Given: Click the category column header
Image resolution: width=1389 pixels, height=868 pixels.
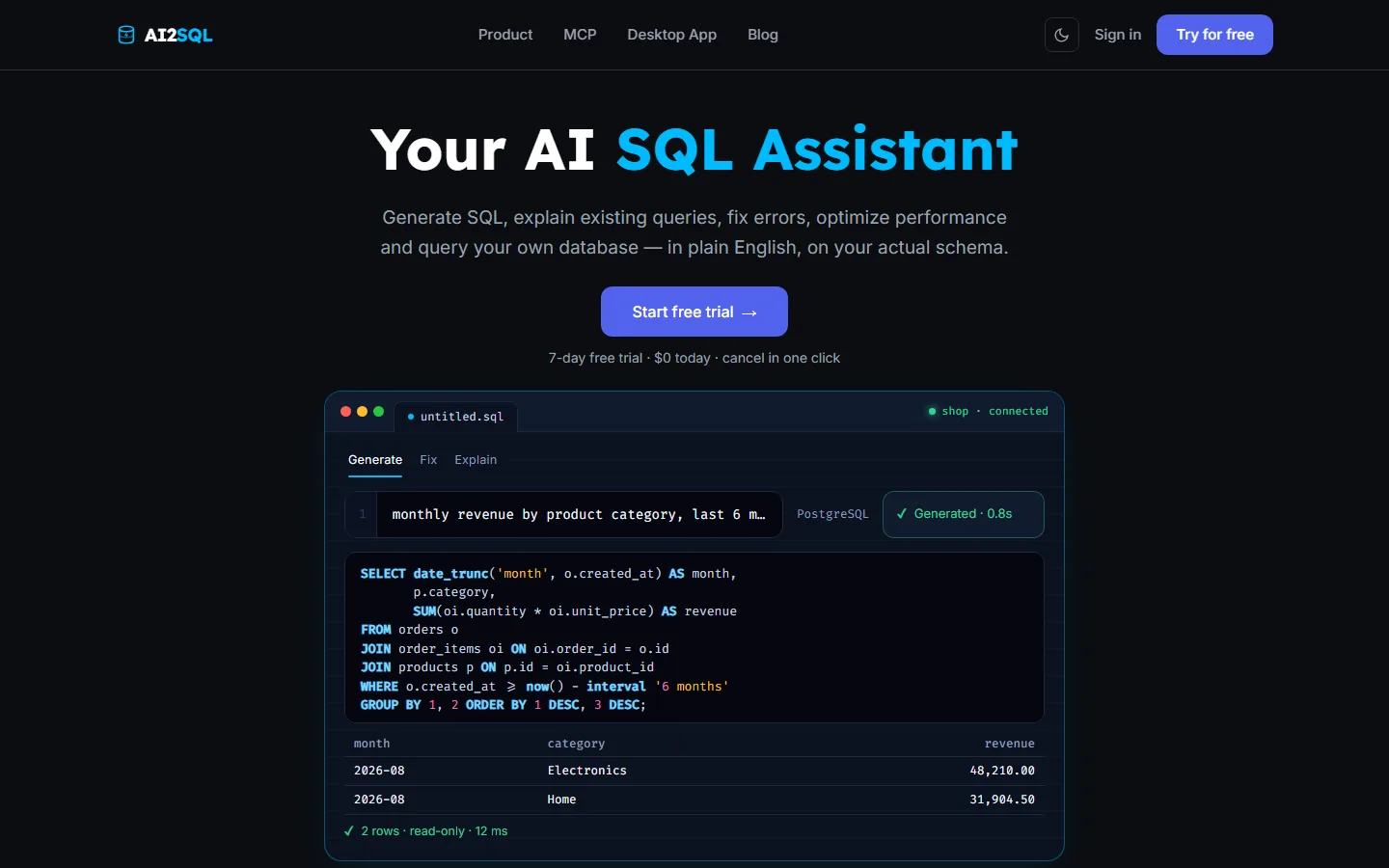Looking at the screenshot, I should pyautogui.click(x=576, y=744).
